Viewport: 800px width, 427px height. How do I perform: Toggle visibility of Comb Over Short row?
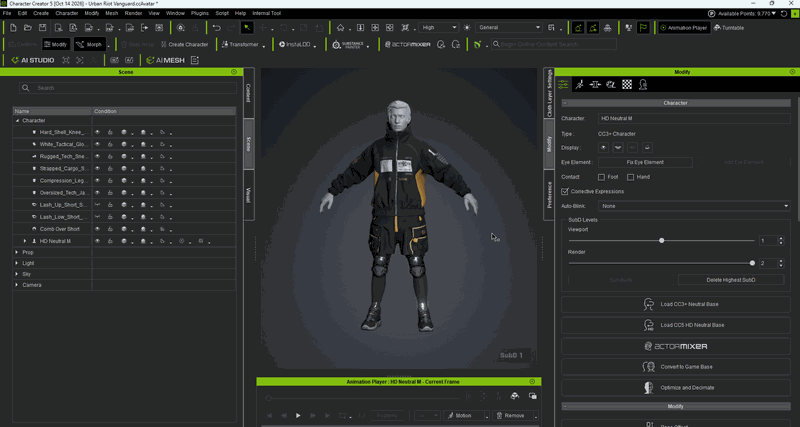tap(97, 229)
